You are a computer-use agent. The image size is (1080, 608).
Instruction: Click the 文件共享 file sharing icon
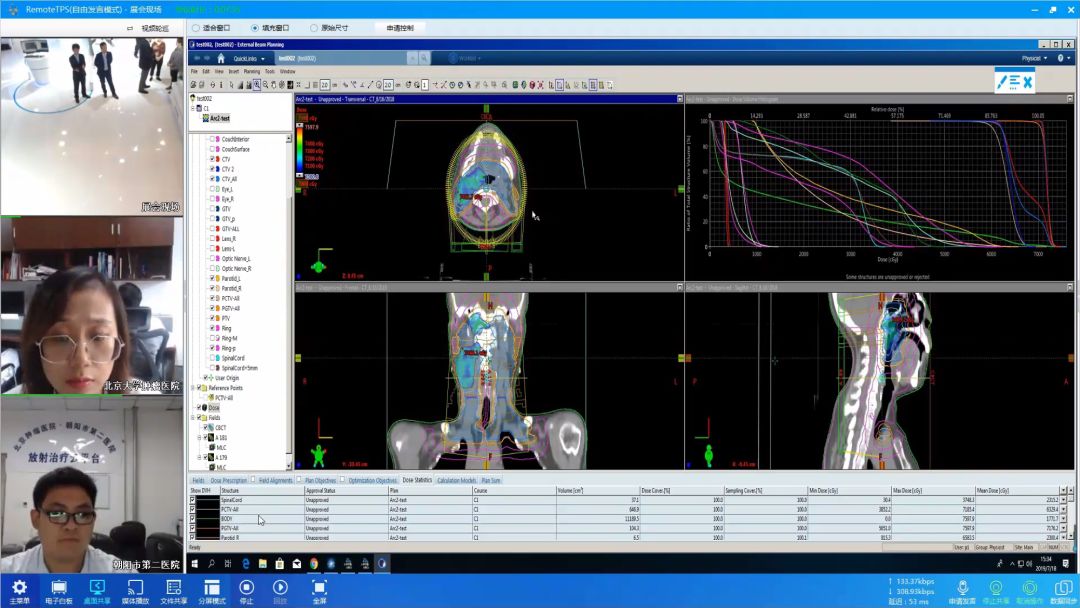(x=174, y=588)
